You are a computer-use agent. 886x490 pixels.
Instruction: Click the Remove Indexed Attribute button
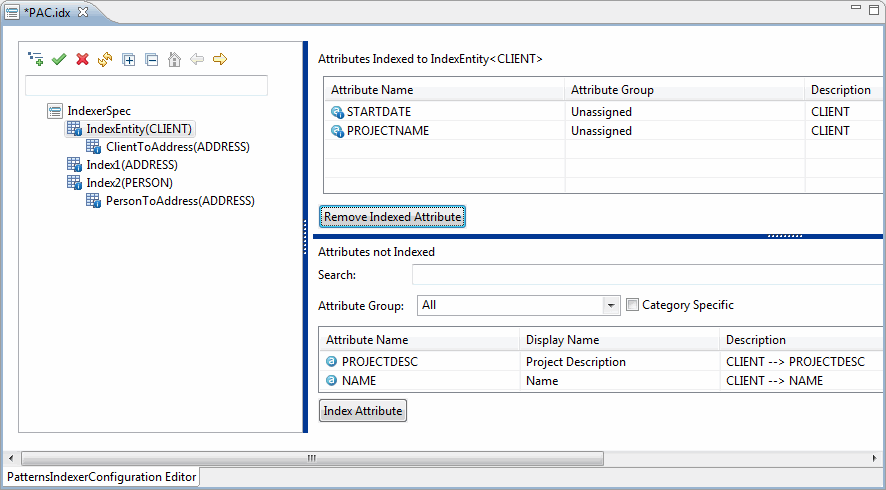(x=392, y=217)
